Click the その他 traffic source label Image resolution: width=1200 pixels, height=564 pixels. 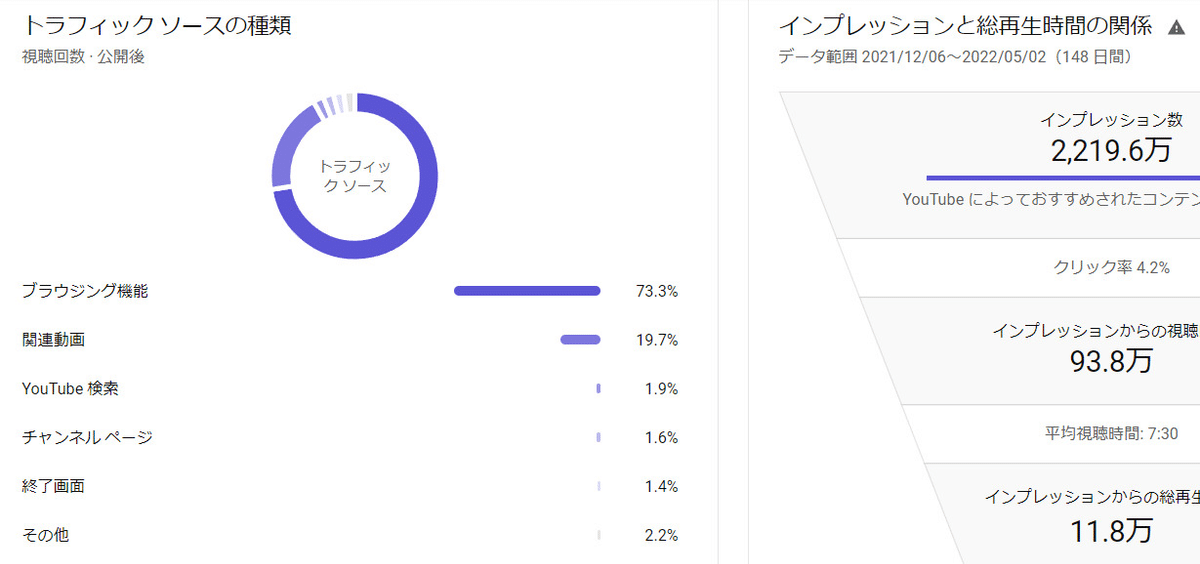[x=45, y=535]
